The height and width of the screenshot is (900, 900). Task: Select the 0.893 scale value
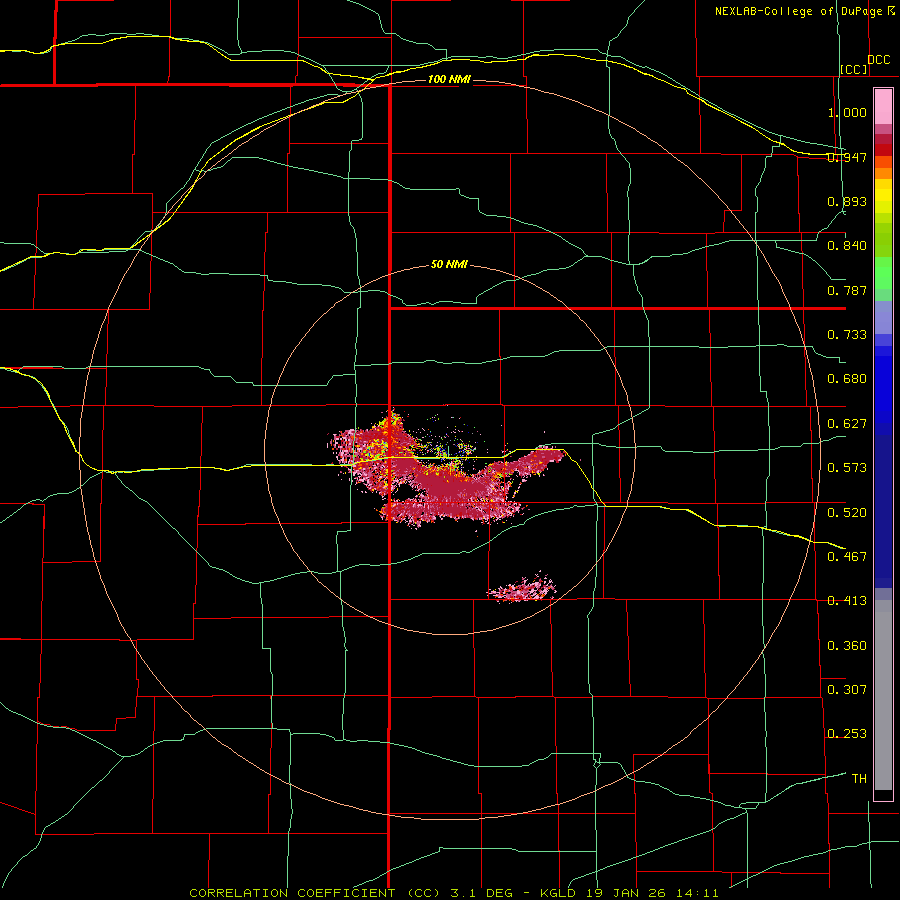pos(847,201)
